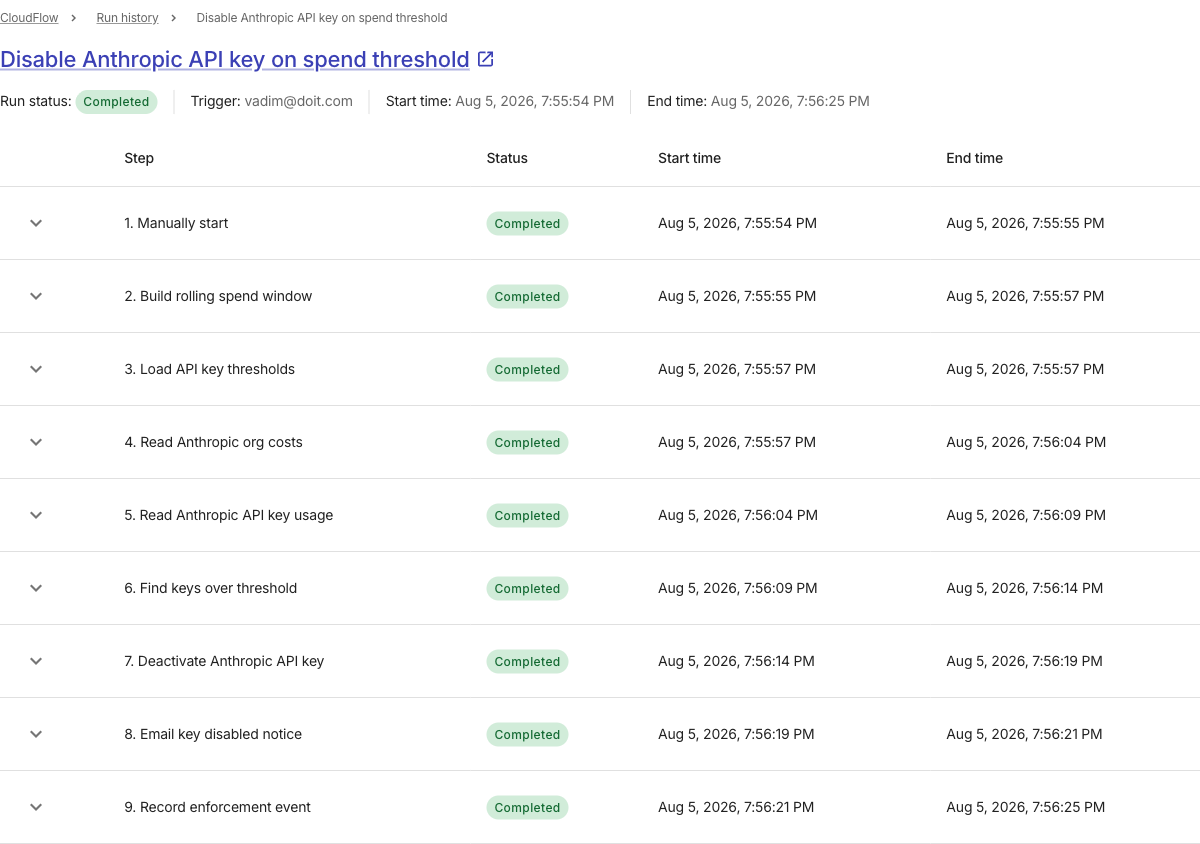Click Completed badge for Deactivate Anthropic API key
Viewport: 1200px width, 844px height.
click(527, 662)
